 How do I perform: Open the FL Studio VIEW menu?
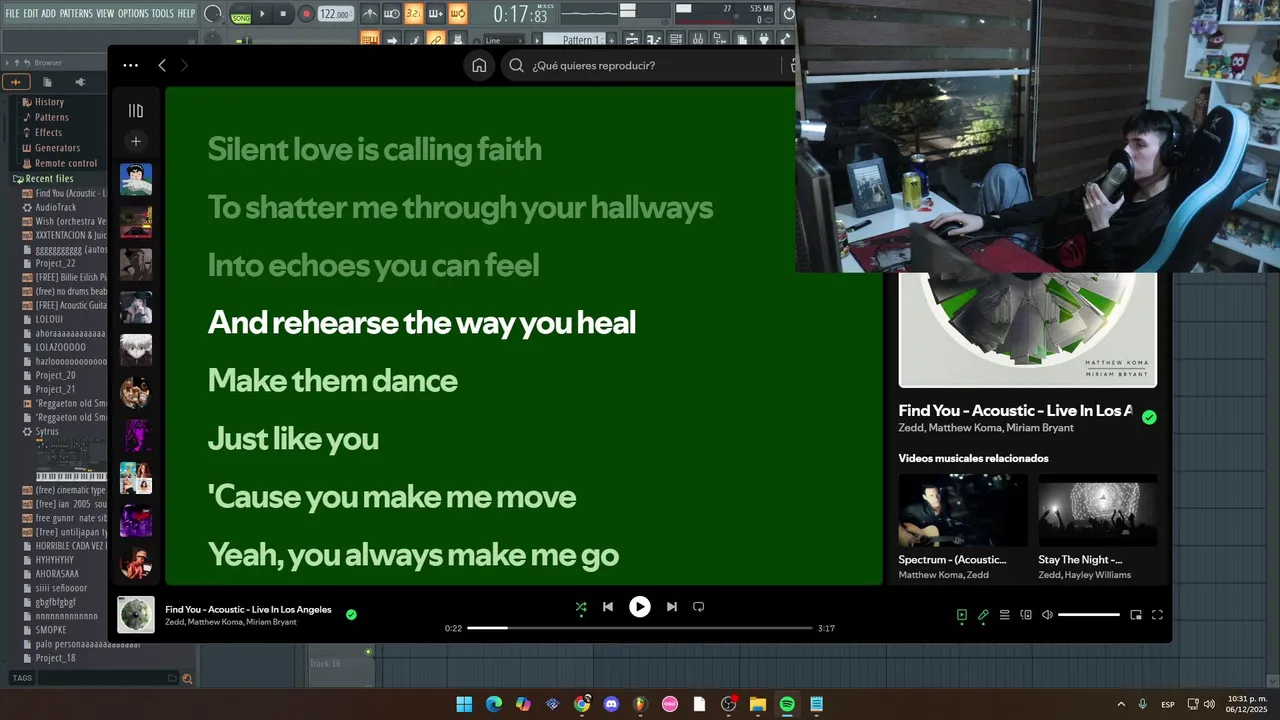click(x=105, y=14)
